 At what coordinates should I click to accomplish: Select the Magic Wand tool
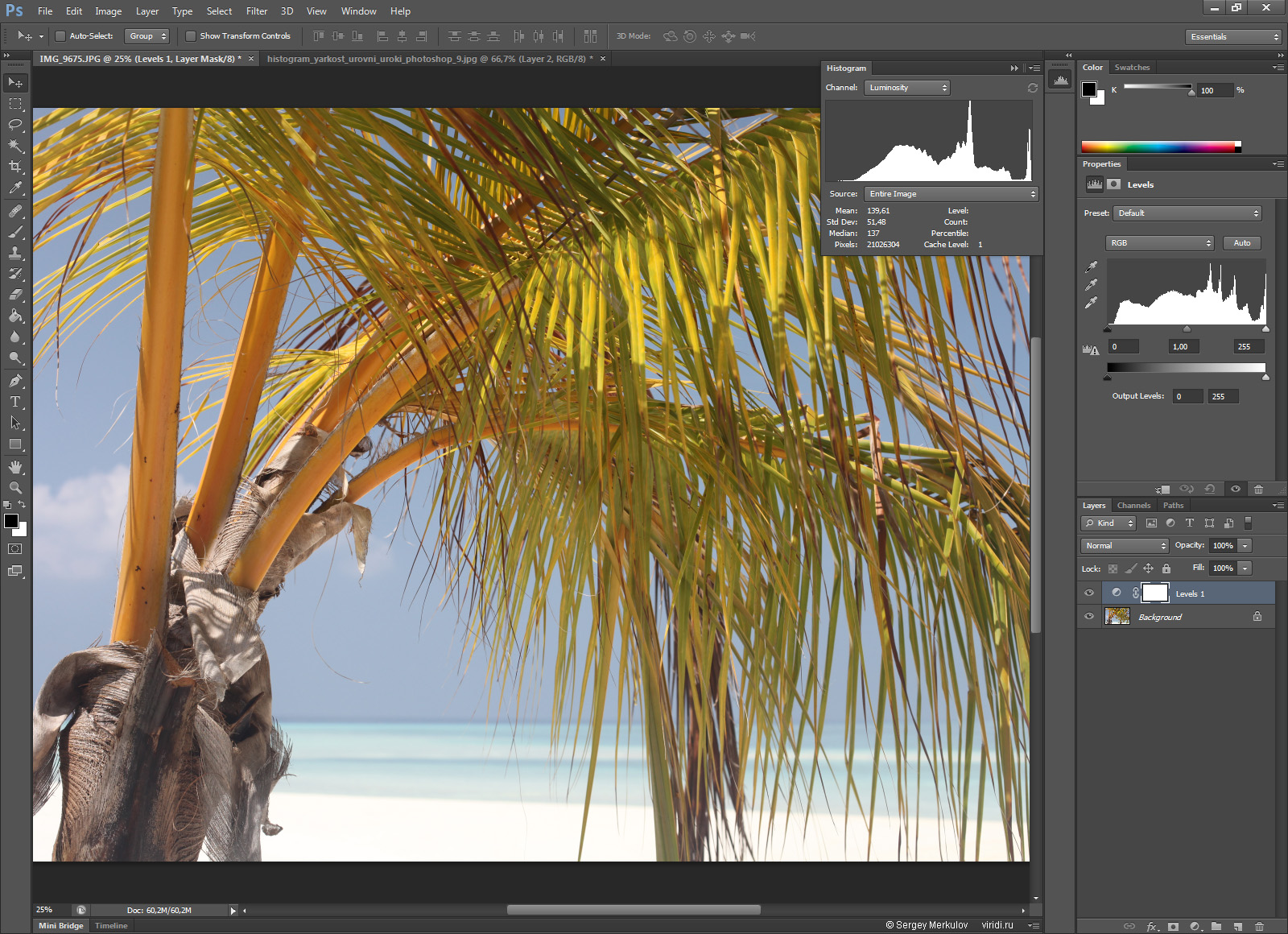[15, 146]
